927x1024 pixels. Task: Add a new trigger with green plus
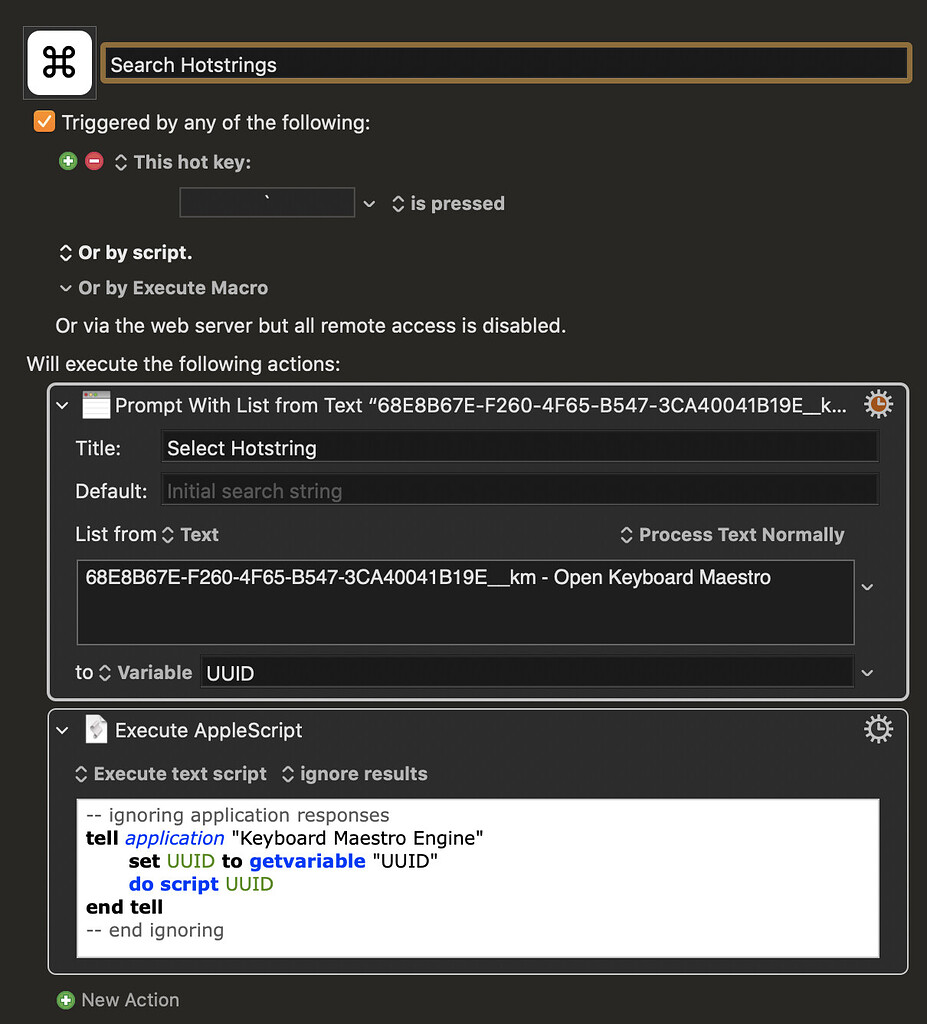click(x=68, y=161)
